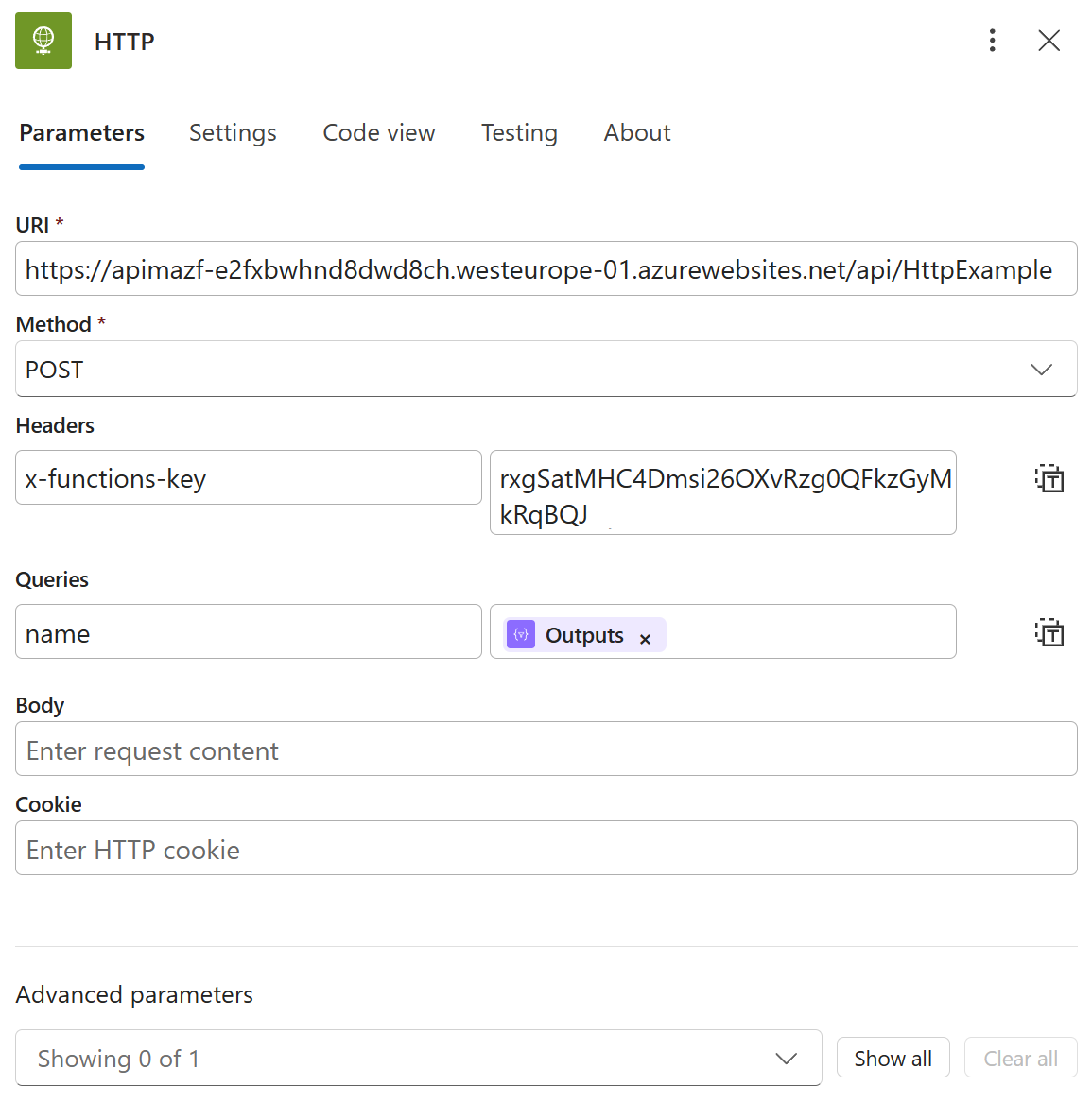Click the Cookie input field

[546, 849]
